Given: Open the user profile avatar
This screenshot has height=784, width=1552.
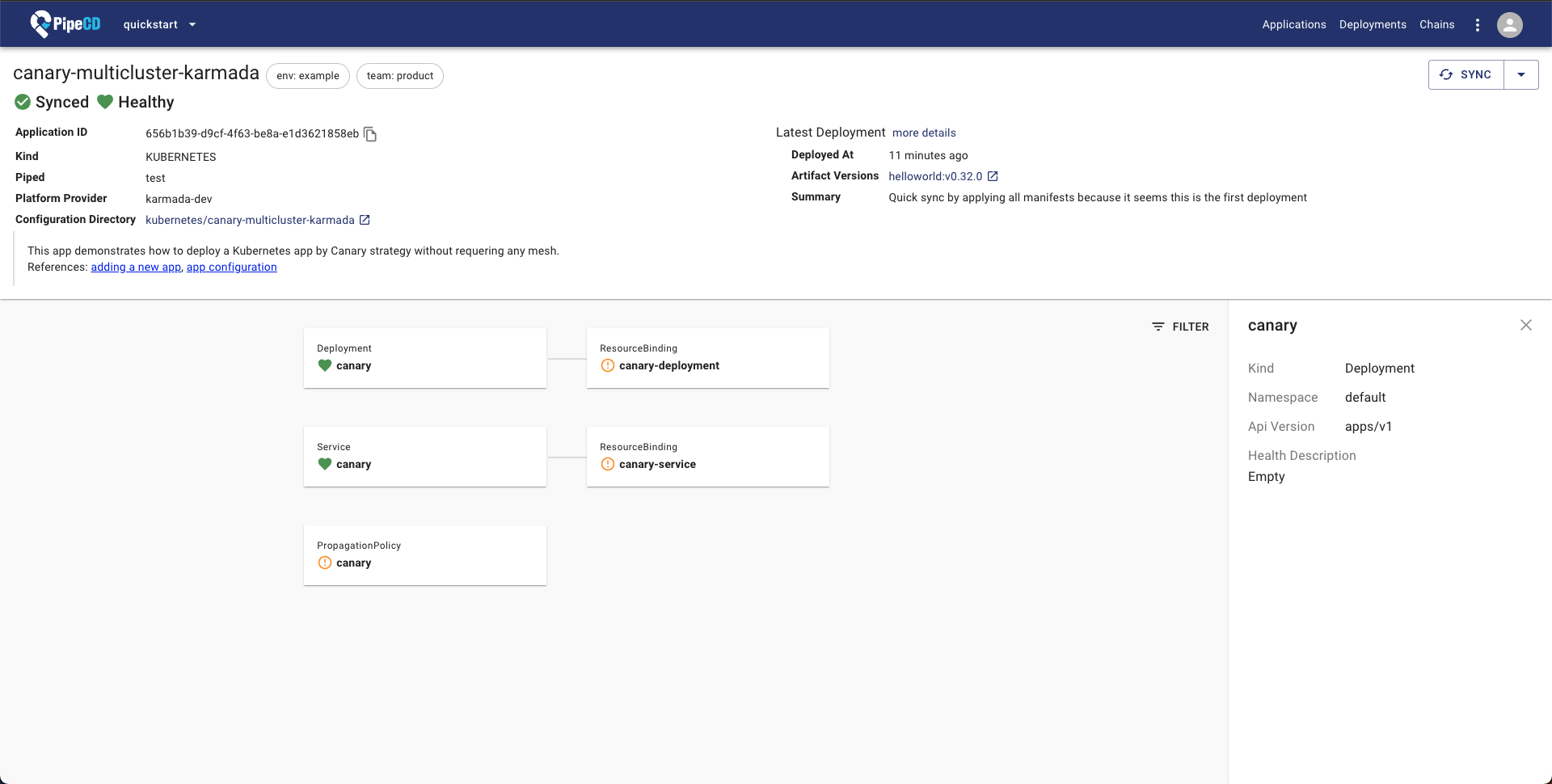Looking at the screenshot, I should point(1509,25).
